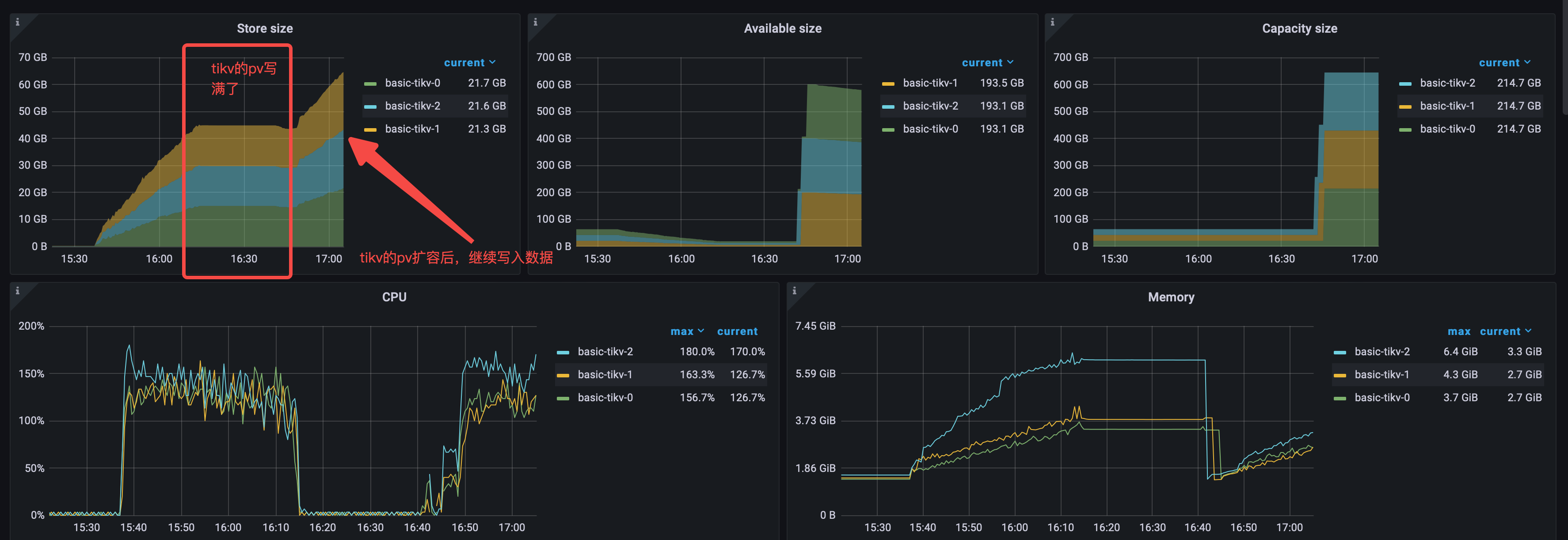This screenshot has width=1568, height=540.
Task: Toggle basic-tikv-0 series in Store size legend
Action: click(412, 83)
